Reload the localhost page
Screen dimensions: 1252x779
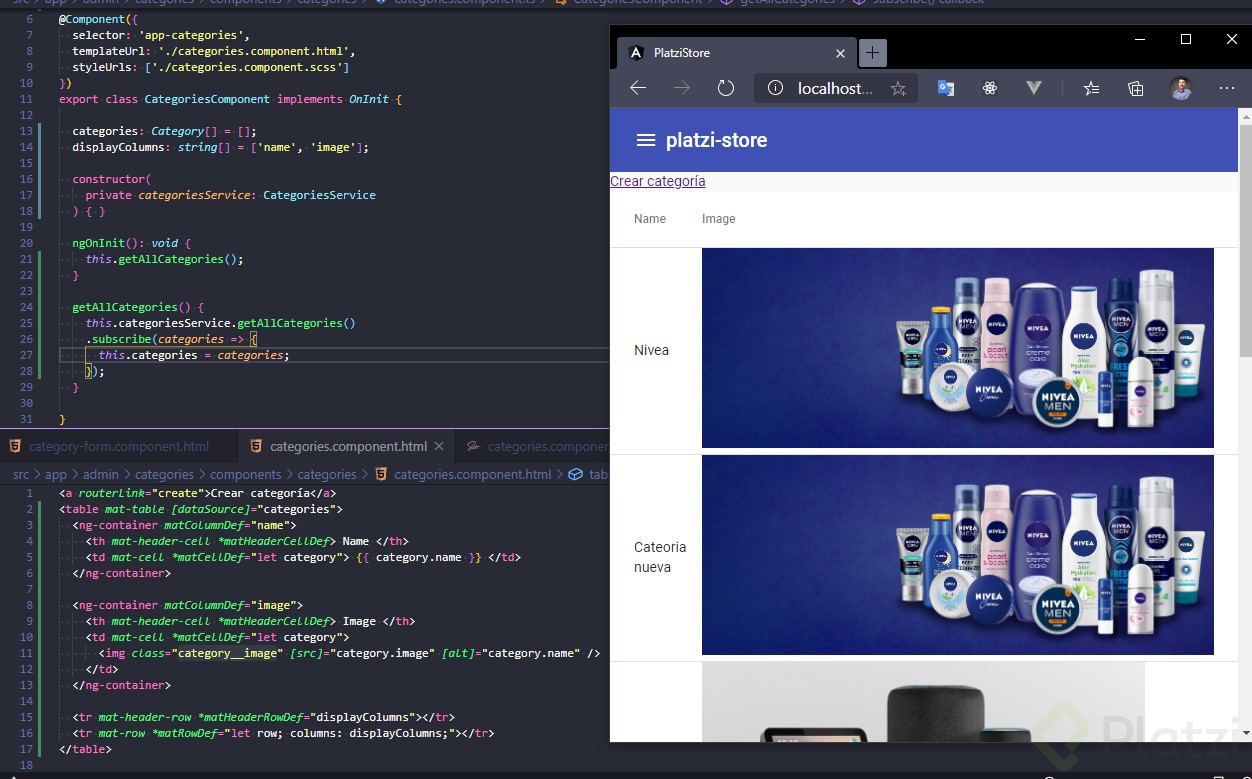(726, 88)
